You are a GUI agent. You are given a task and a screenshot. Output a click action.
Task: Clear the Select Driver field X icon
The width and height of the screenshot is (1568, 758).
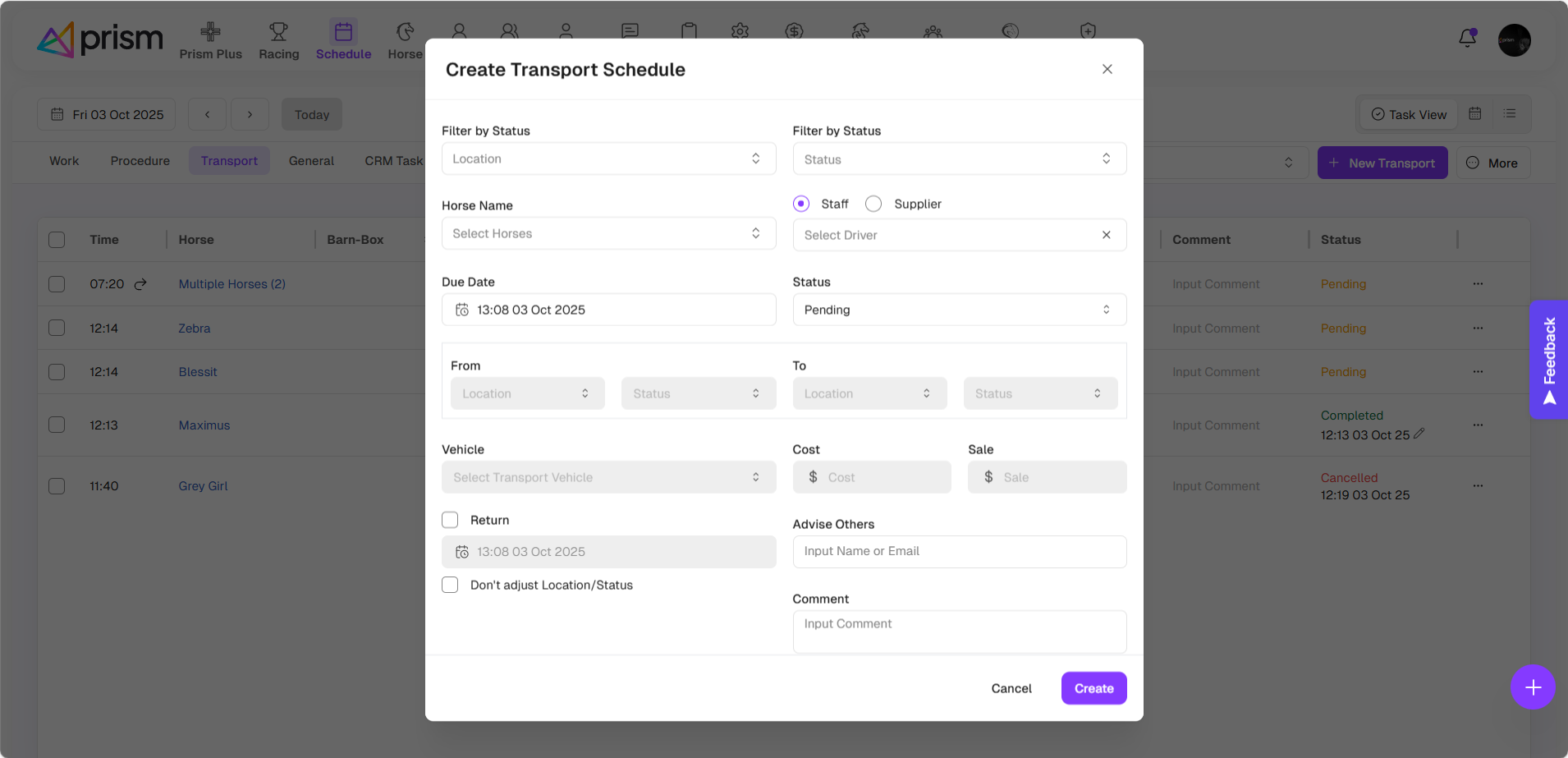click(1106, 235)
